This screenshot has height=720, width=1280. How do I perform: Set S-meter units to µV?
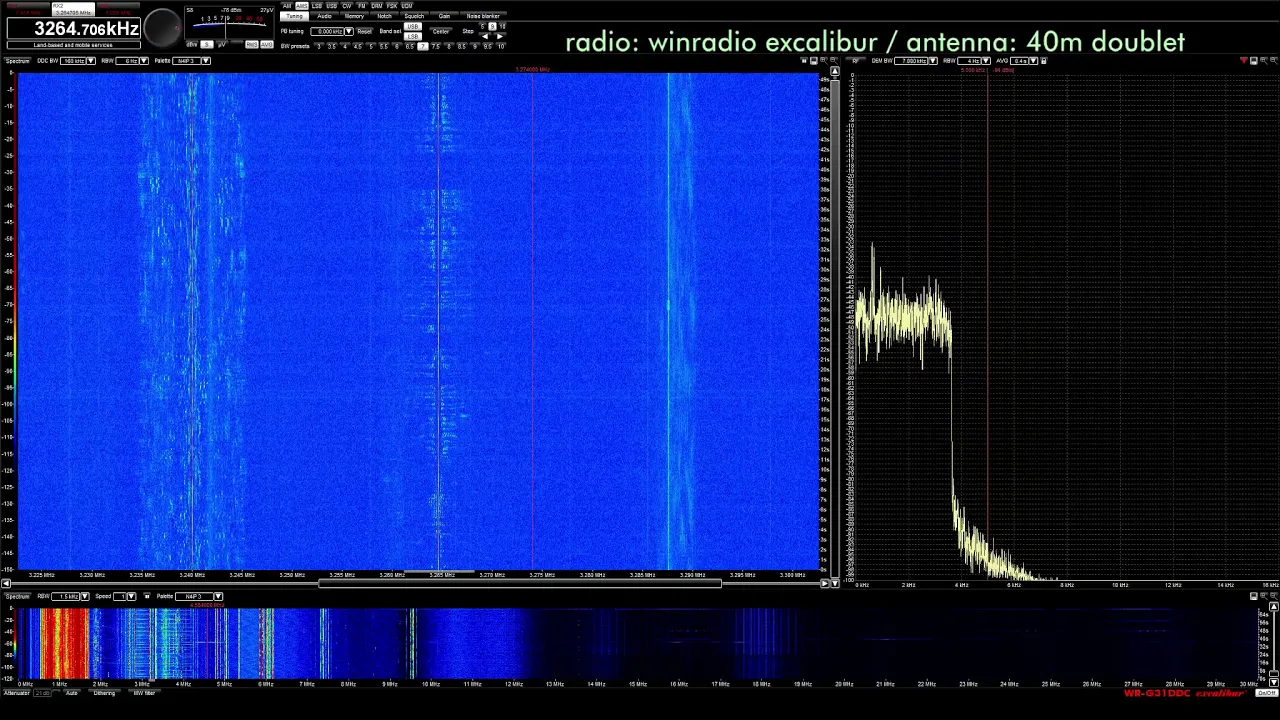point(221,44)
